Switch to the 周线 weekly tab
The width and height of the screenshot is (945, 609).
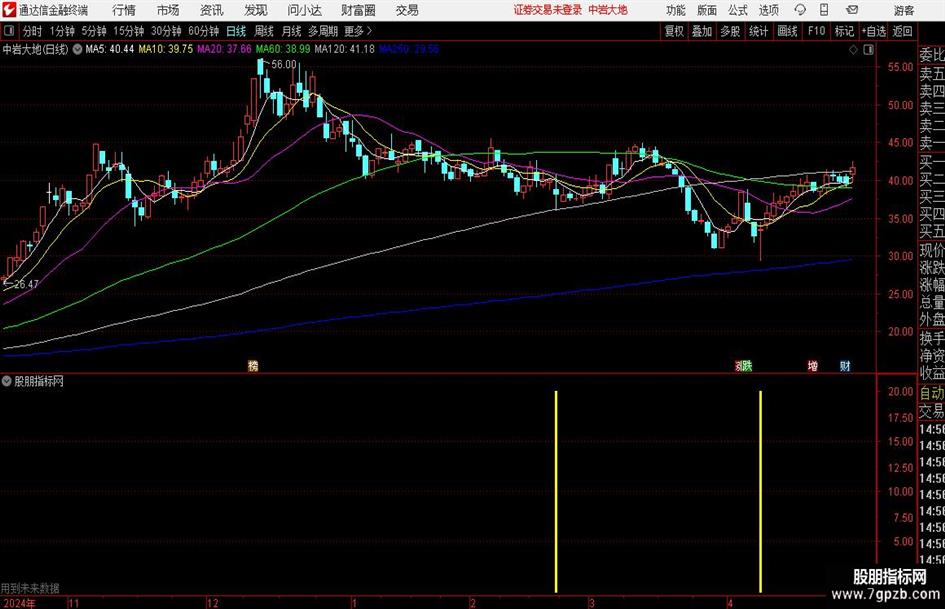[x=264, y=31]
